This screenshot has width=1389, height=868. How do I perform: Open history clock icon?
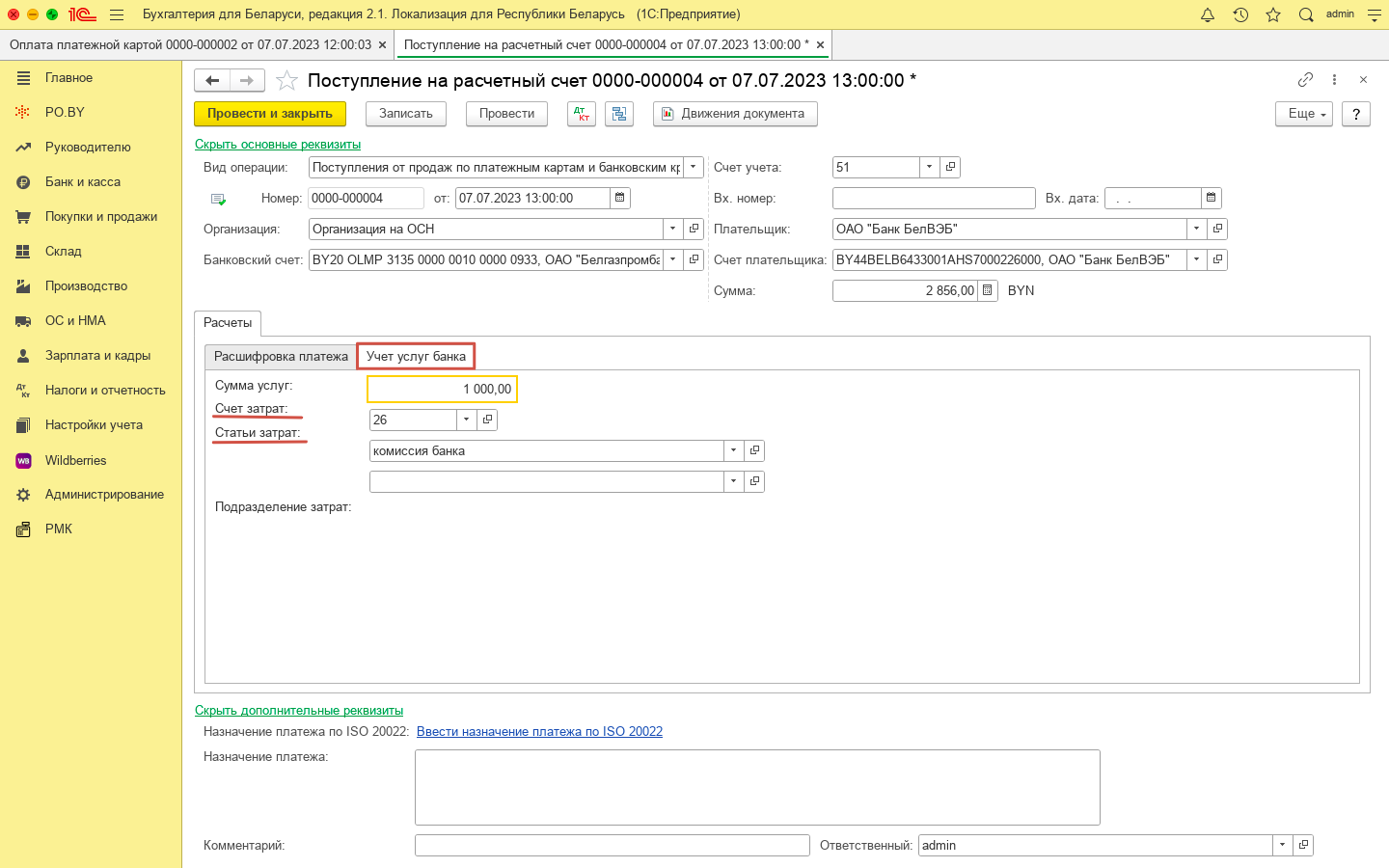point(1240,14)
